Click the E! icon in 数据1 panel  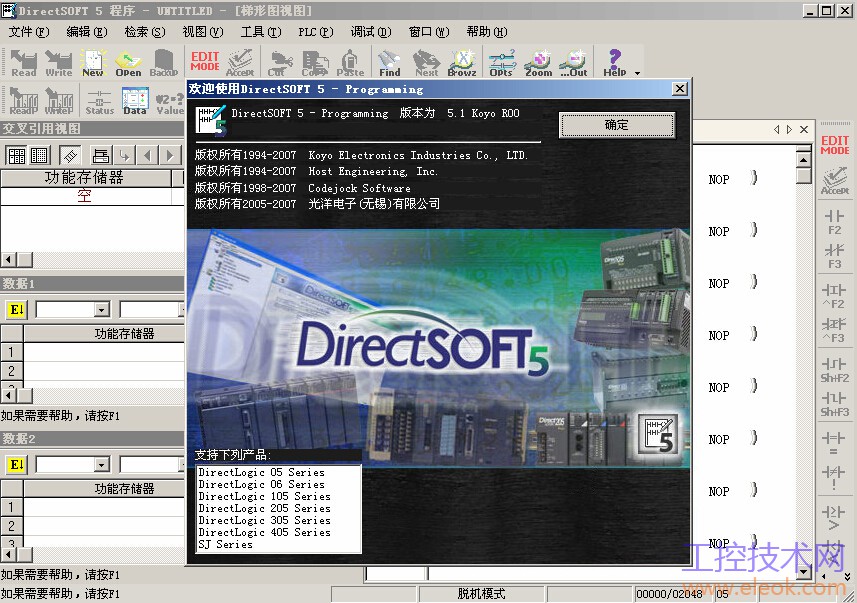click(x=17, y=310)
